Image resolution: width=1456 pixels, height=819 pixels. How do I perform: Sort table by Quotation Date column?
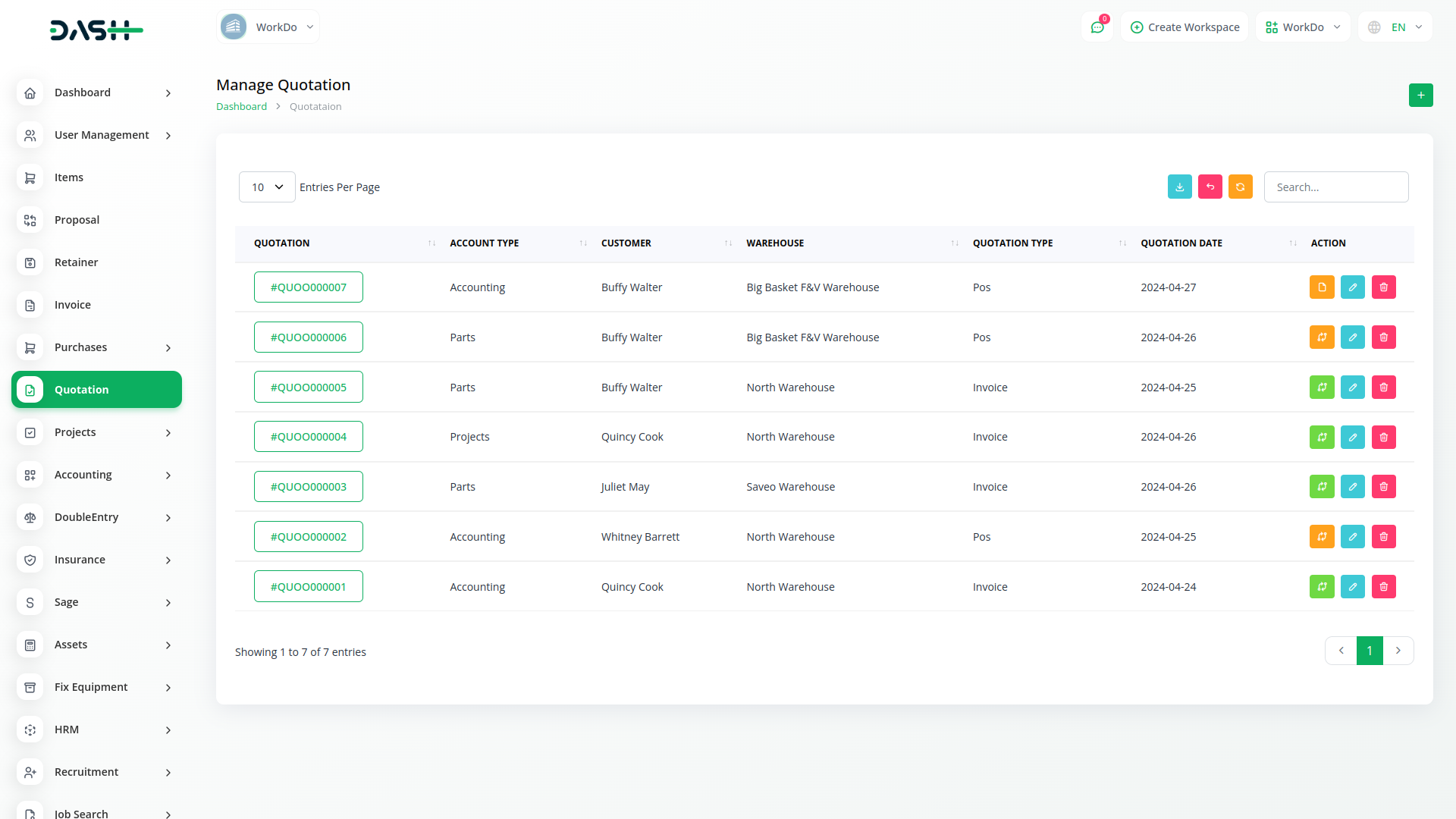coord(1181,243)
